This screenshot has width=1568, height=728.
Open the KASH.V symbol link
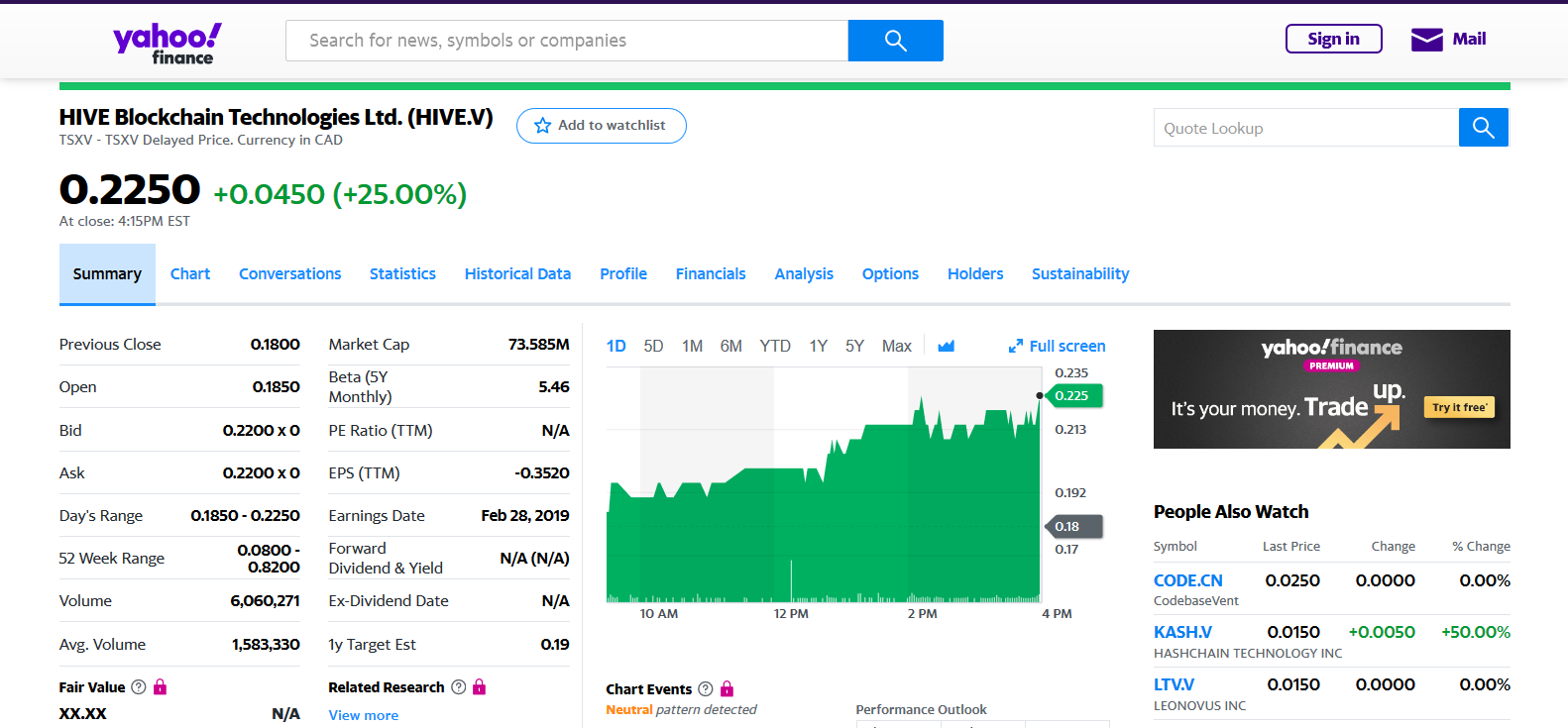coord(1182,632)
